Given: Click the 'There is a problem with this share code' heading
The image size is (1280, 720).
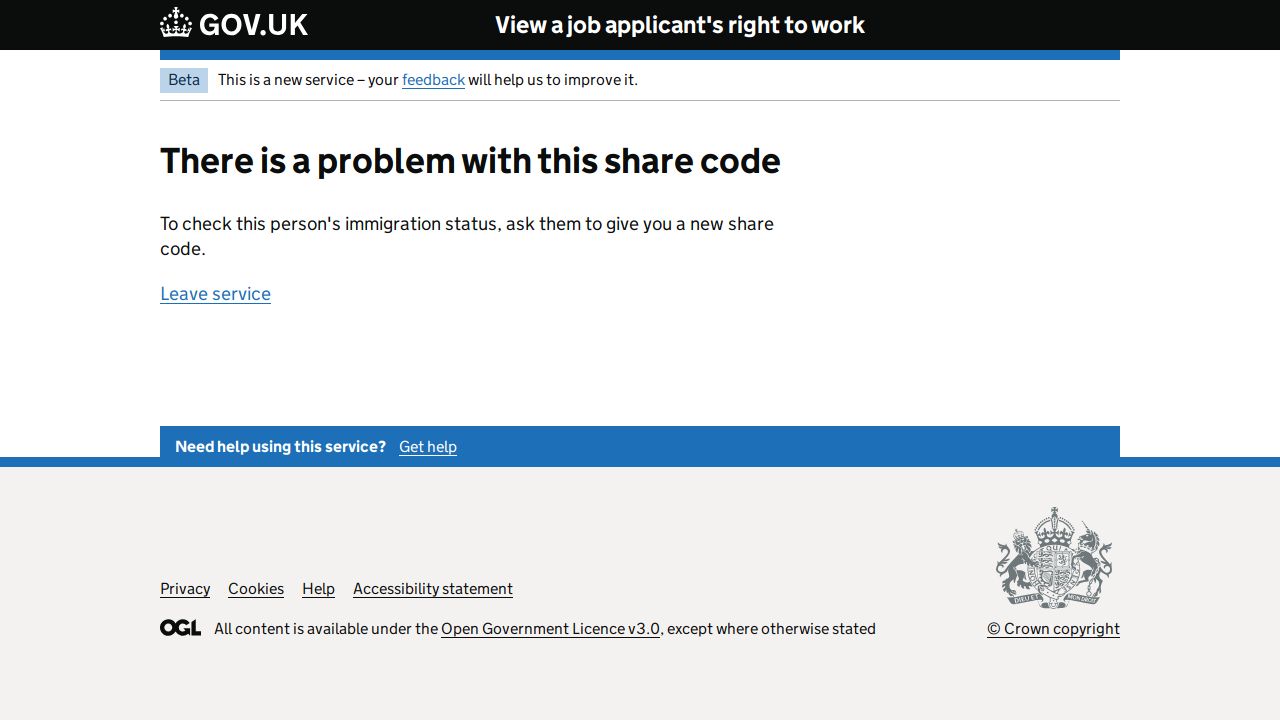Looking at the screenshot, I should [470, 161].
